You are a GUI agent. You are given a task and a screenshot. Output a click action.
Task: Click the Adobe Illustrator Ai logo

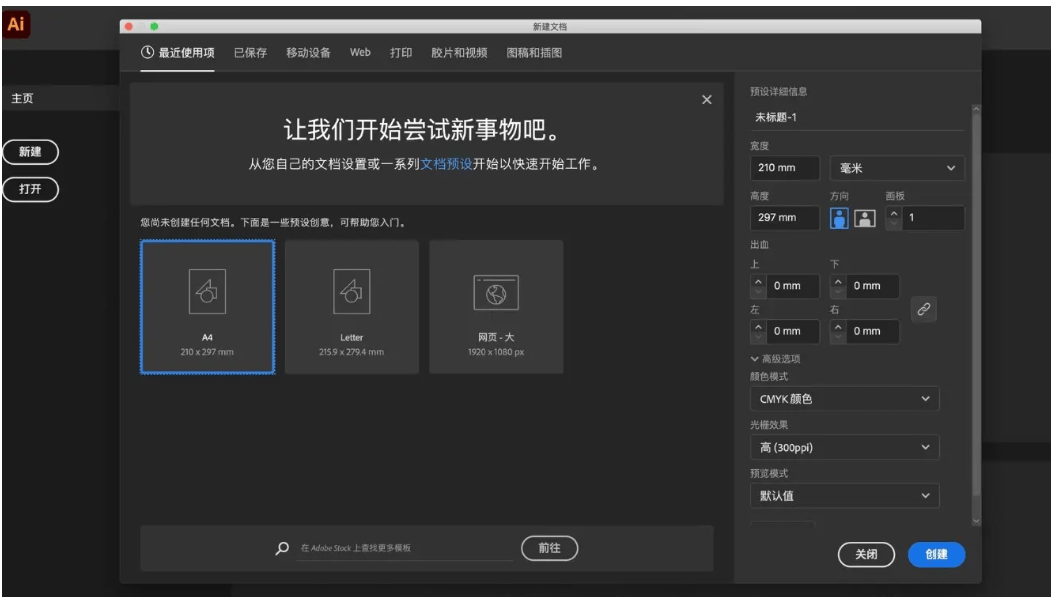pos(15,24)
